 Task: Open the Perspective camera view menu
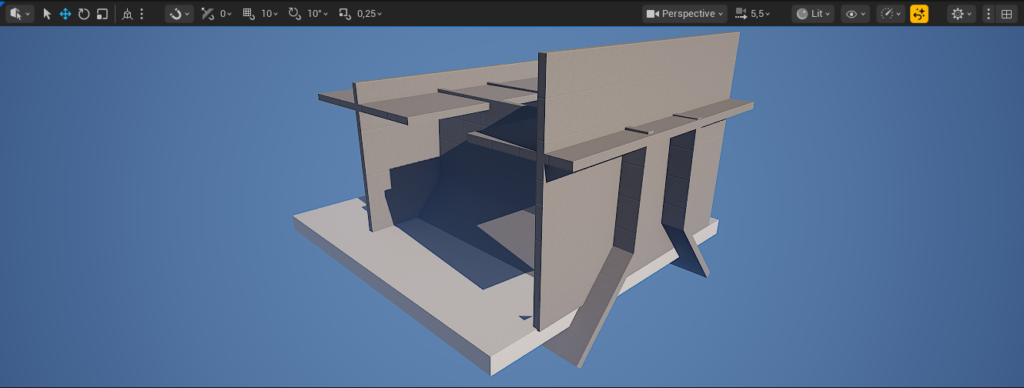coord(684,14)
